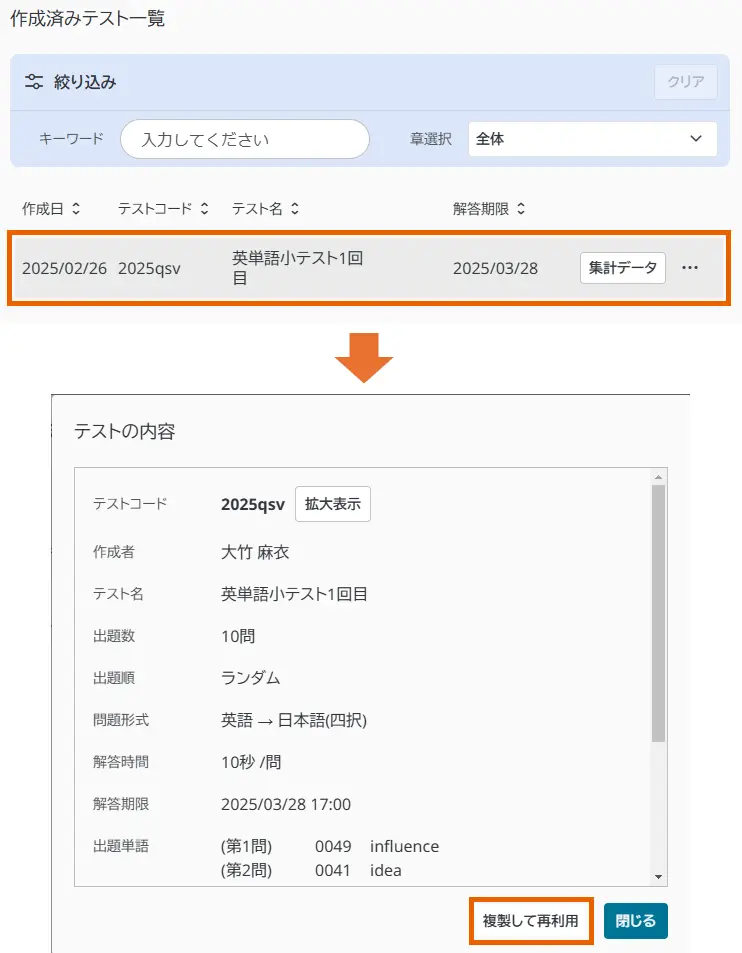Click the 解答期限 column header
This screenshot has width=742, height=953.
click(x=481, y=208)
